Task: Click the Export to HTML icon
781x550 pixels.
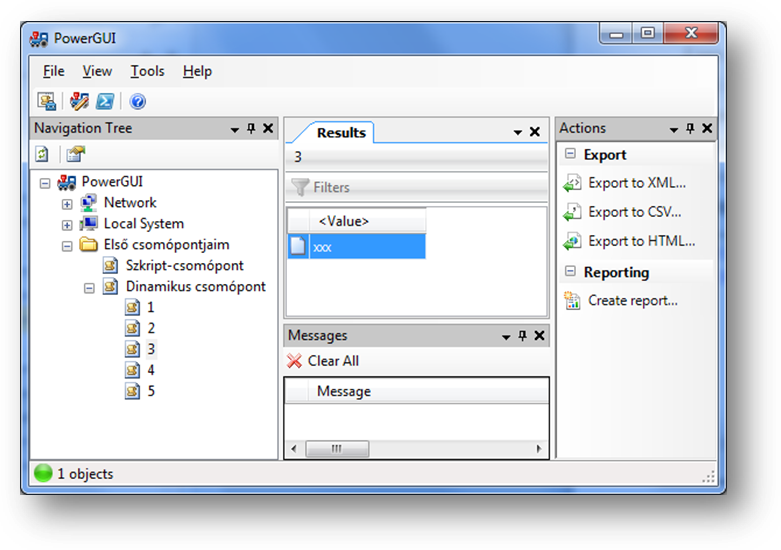Action: tap(572, 242)
